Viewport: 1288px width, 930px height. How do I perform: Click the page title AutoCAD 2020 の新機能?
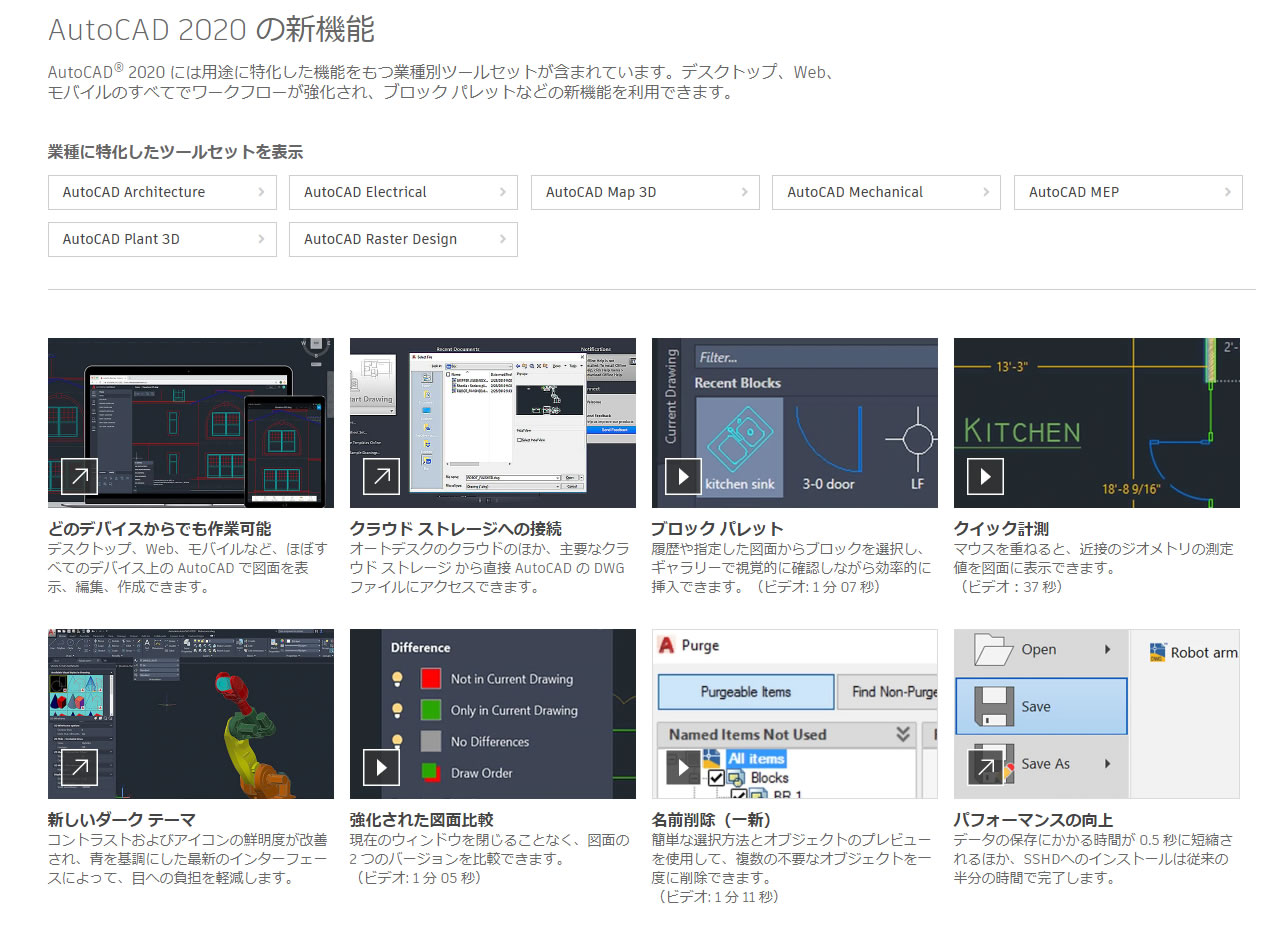(211, 29)
